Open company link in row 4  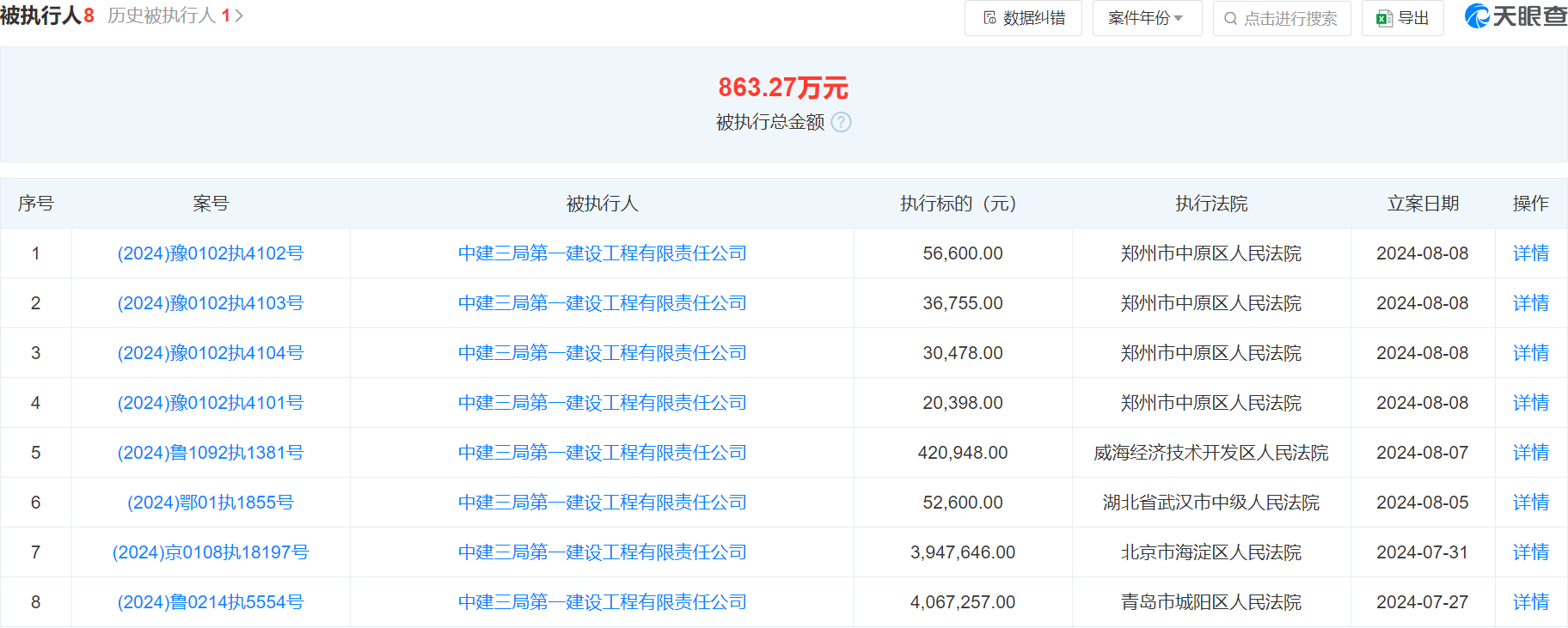click(x=602, y=403)
